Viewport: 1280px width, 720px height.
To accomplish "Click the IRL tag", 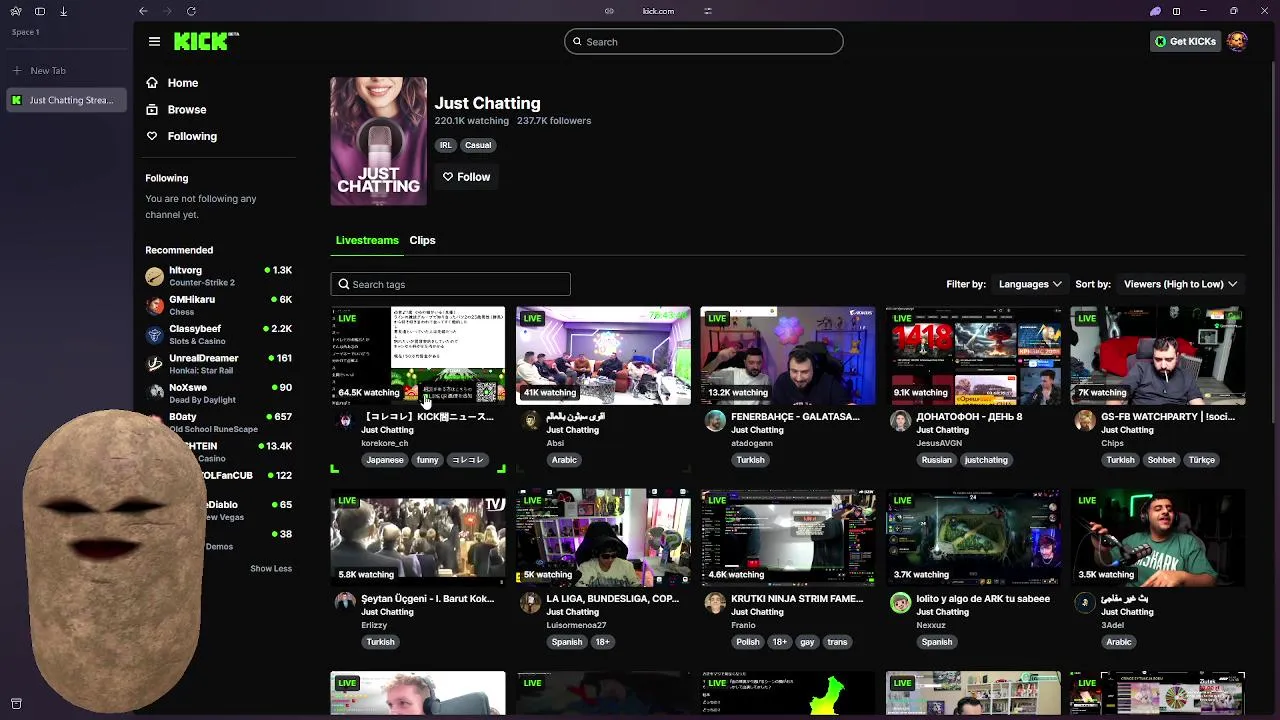I will coord(445,145).
